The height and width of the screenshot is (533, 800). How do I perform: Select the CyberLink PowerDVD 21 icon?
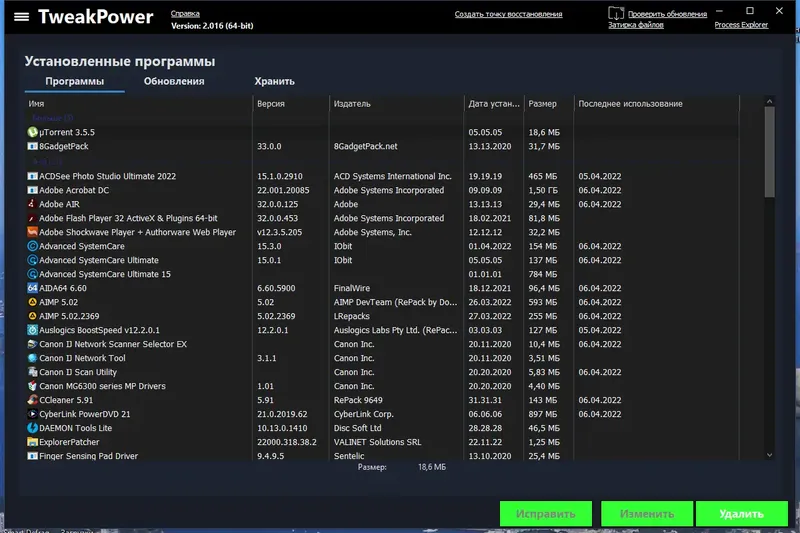(x=32, y=414)
